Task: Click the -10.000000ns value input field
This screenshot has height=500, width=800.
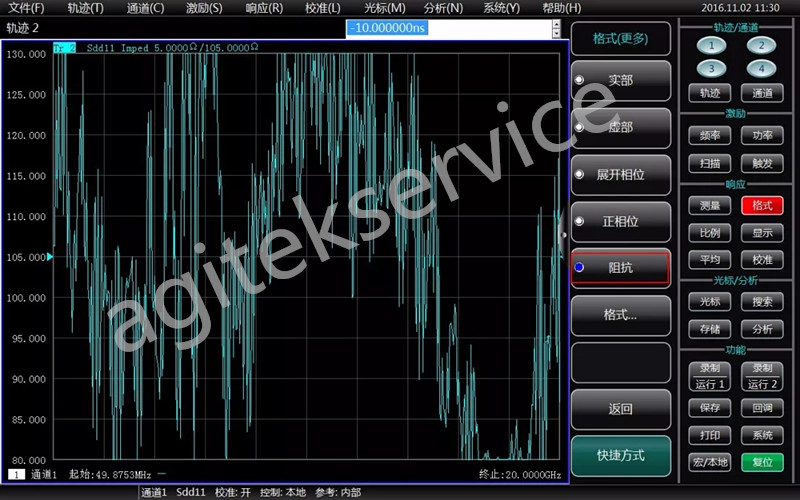Action: (x=448, y=28)
